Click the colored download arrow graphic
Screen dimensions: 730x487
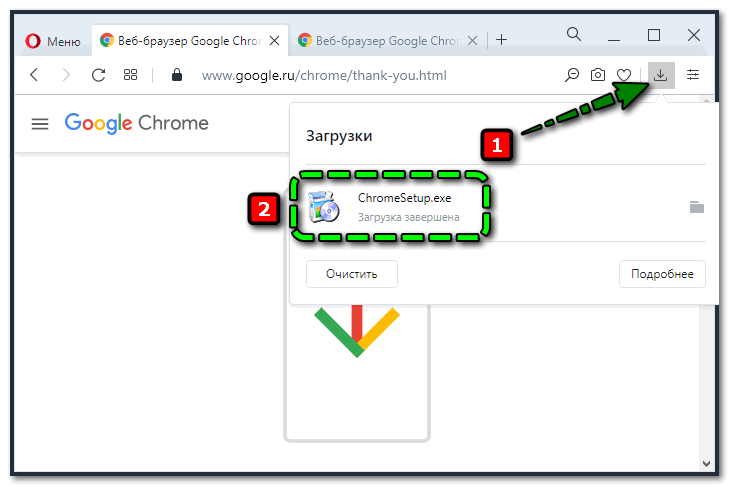(x=357, y=331)
